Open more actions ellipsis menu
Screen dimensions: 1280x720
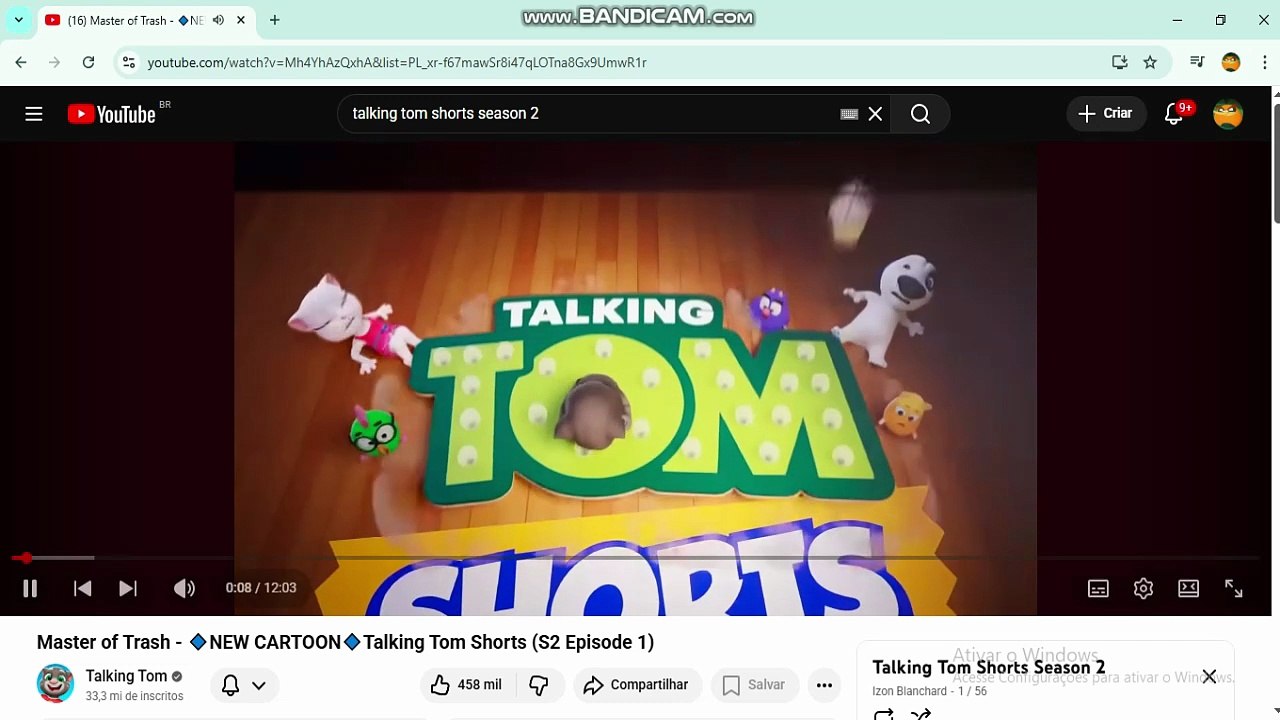pos(824,685)
